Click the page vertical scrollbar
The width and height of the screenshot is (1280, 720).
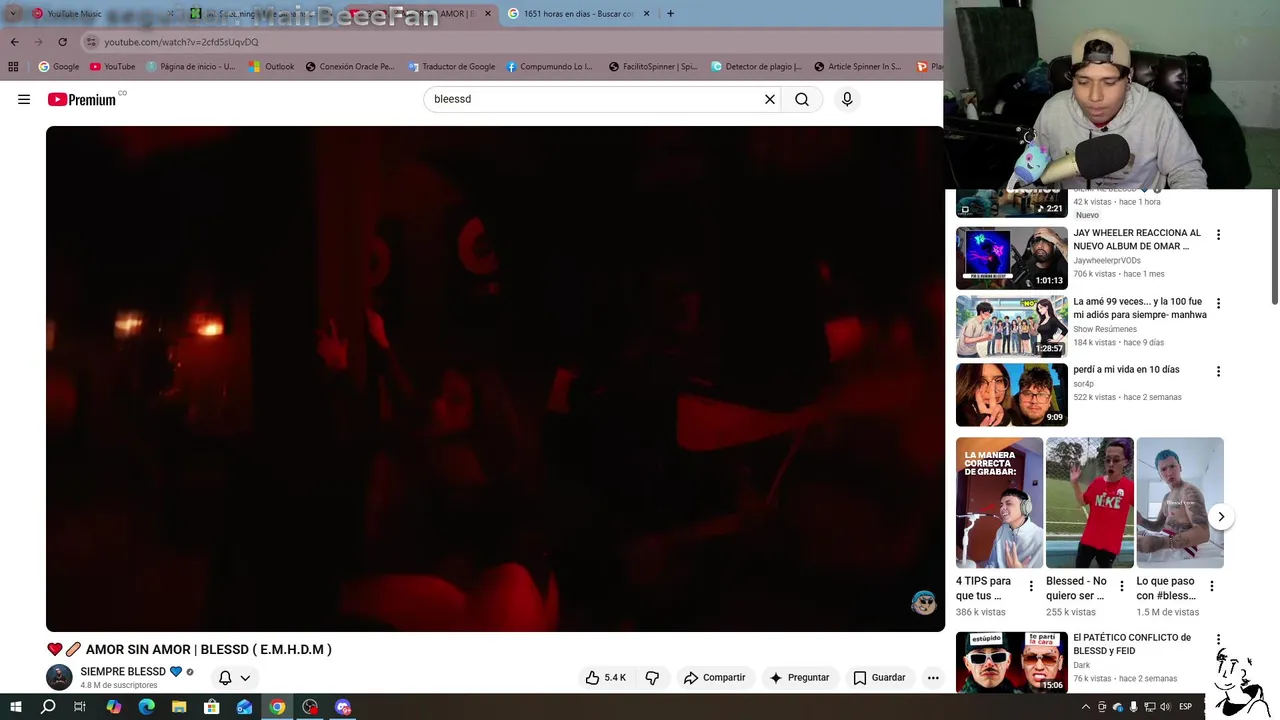pyautogui.click(x=1275, y=246)
